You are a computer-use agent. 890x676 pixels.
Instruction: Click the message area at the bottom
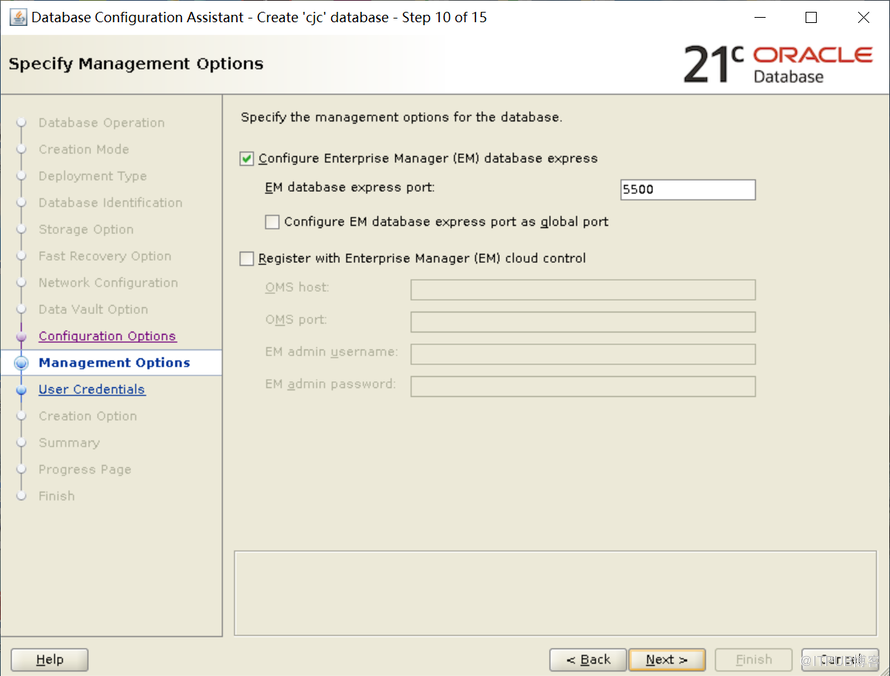click(x=555, y=593)
